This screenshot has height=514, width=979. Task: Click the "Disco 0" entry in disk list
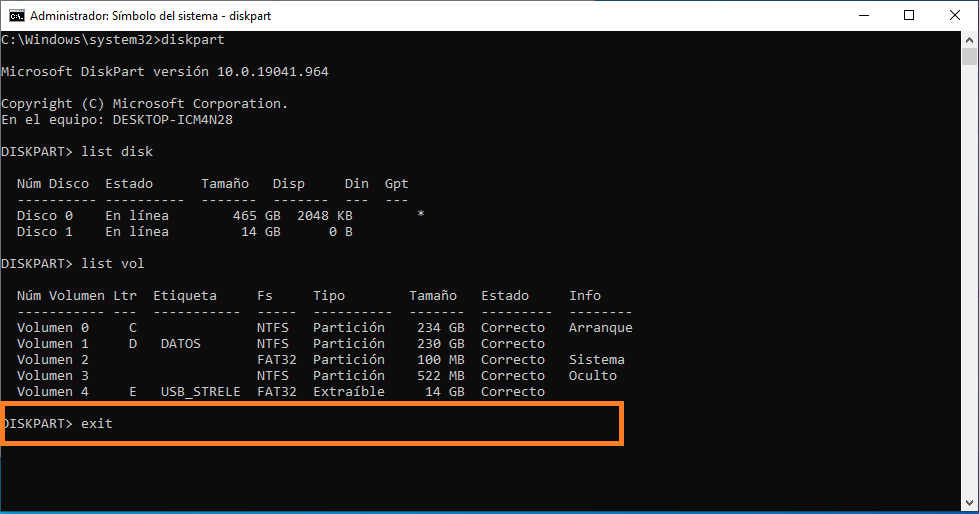(x=45, y=216)
